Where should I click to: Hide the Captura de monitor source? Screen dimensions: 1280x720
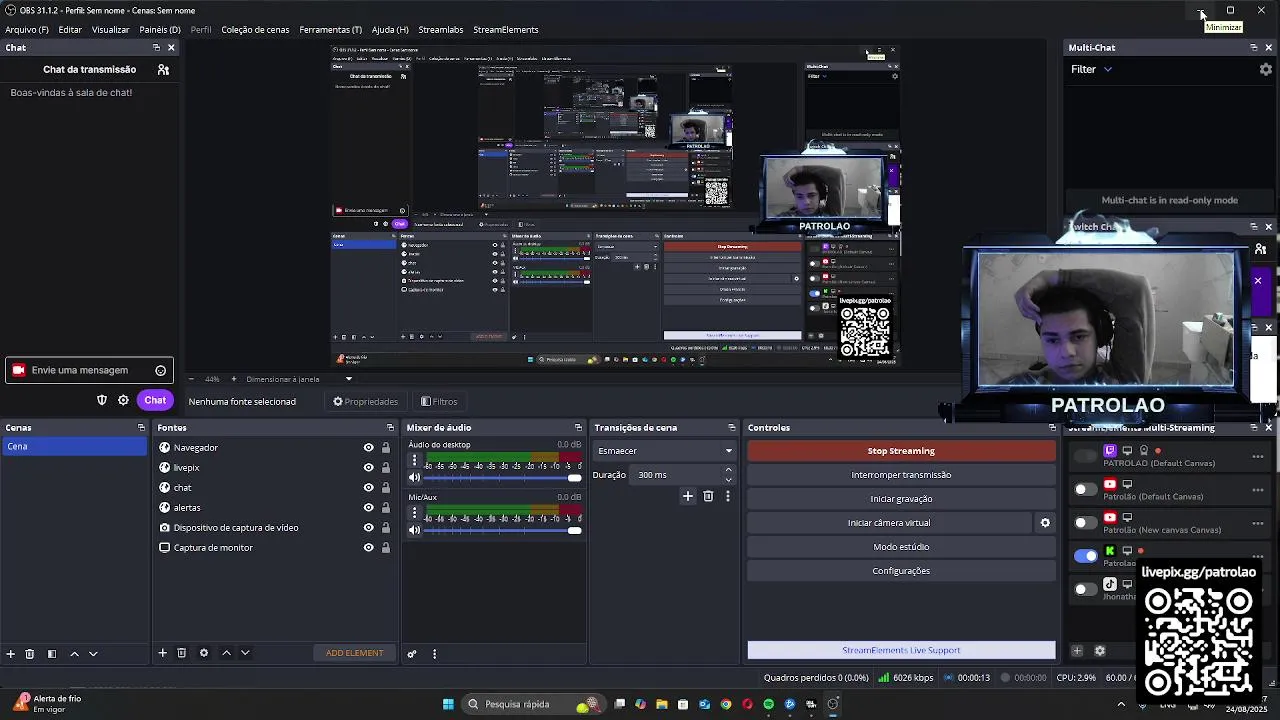tap(368, 548)
